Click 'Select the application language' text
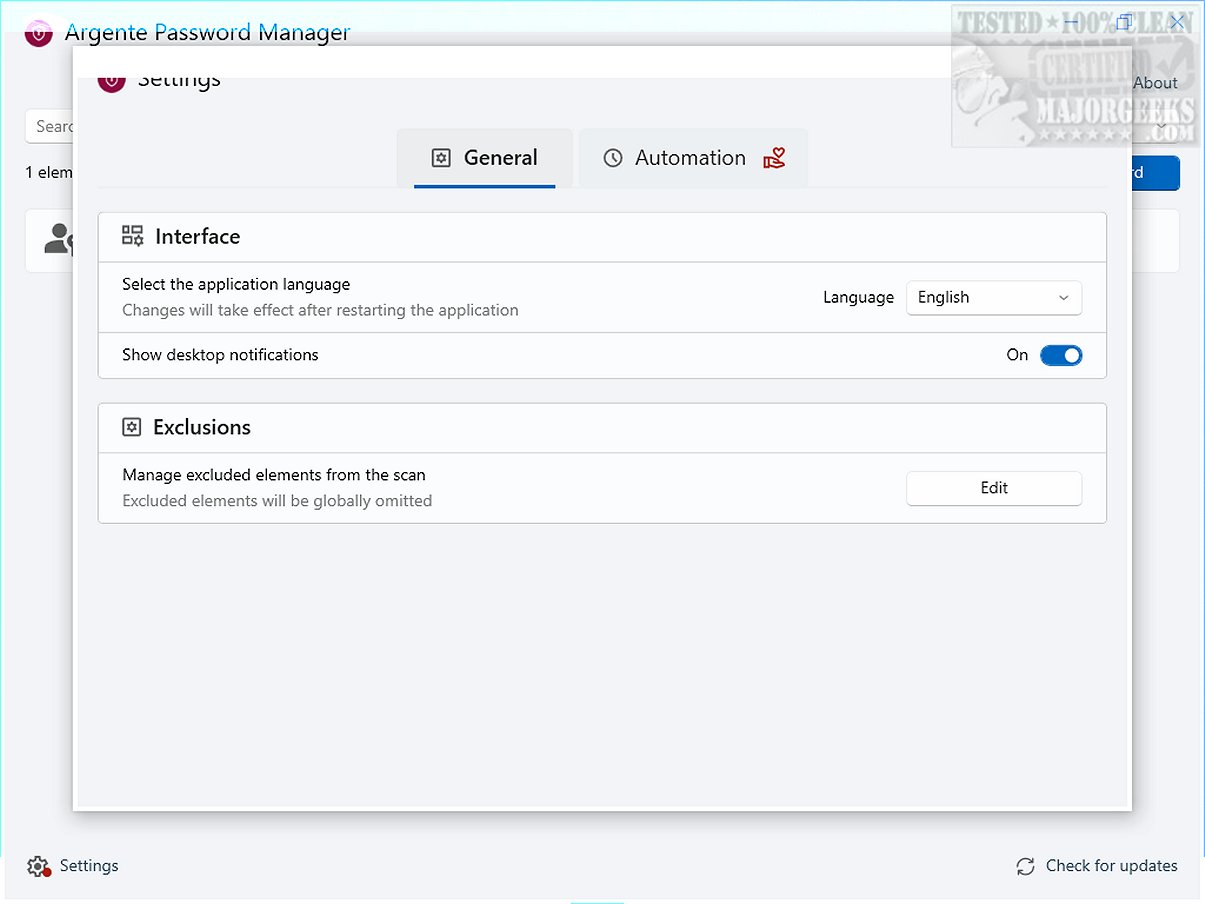The height and width of the screenshot is (904, 1205). (x=236, y=284)
